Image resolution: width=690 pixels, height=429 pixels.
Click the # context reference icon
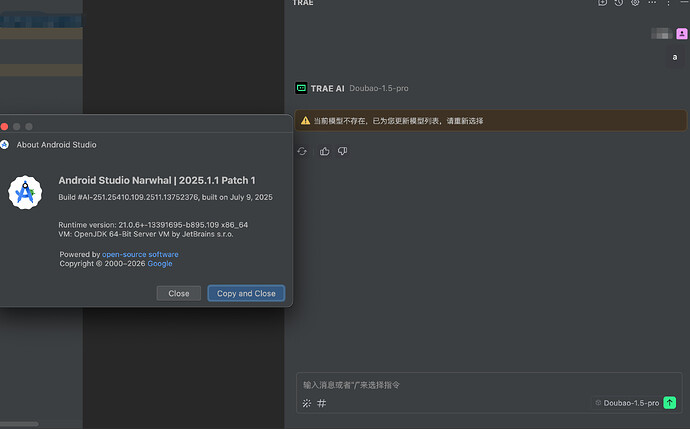(322, 403)
